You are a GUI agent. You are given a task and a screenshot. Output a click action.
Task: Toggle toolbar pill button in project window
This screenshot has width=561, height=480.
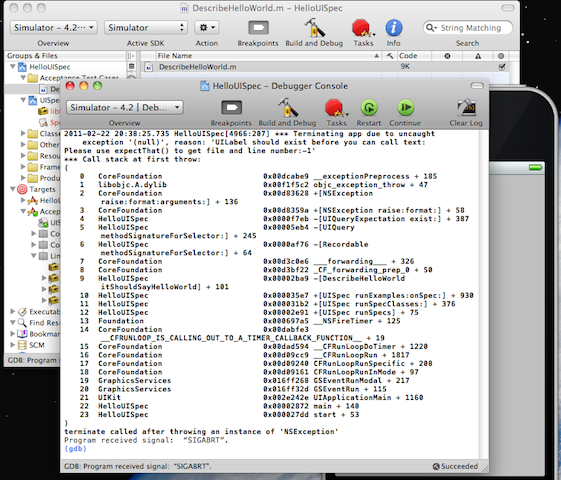click(508, 8)
